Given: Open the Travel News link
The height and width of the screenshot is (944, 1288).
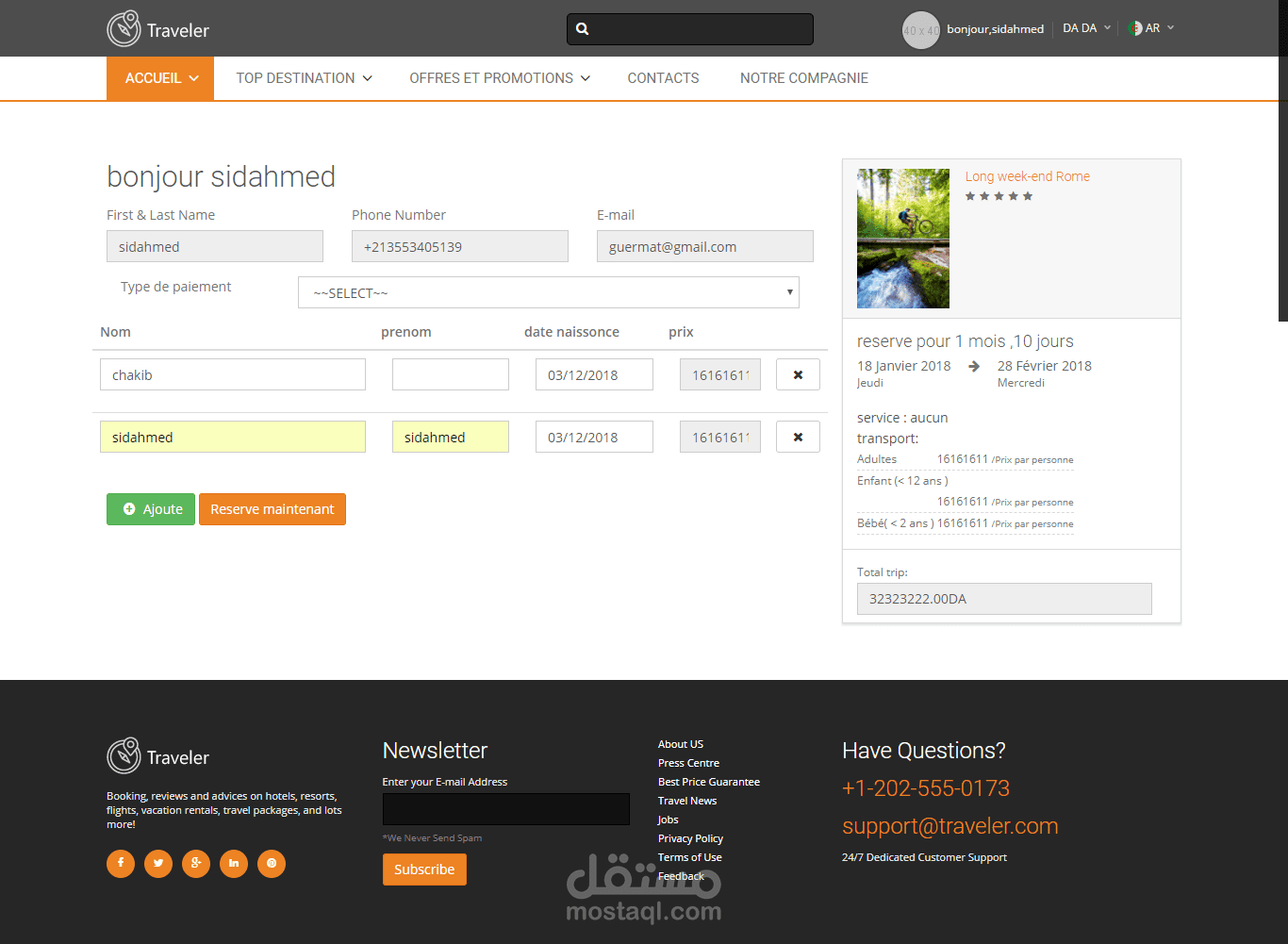Looking at the screenshot, I should [x=687, y=801].
